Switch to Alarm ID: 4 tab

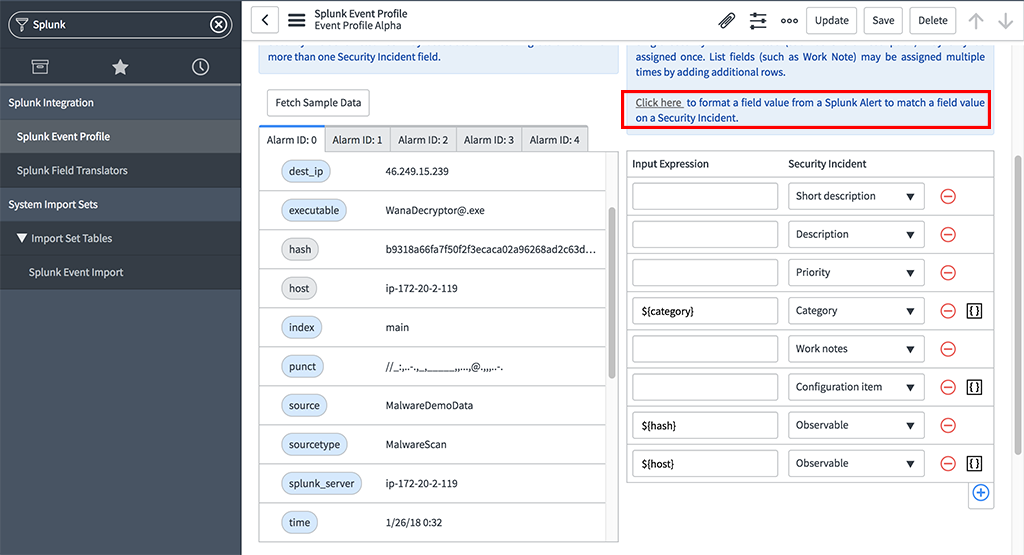click(554, 140)
